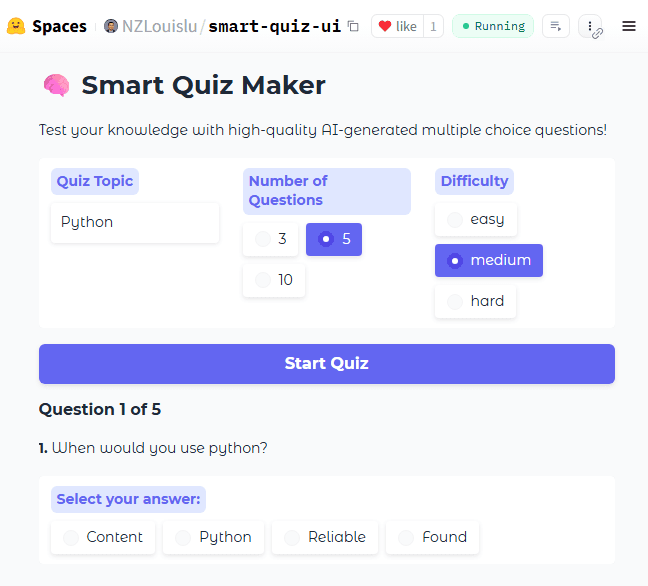Open the hamburger navigation menu
This screenshot has width=648, height=586.
(x=629, y=26)
